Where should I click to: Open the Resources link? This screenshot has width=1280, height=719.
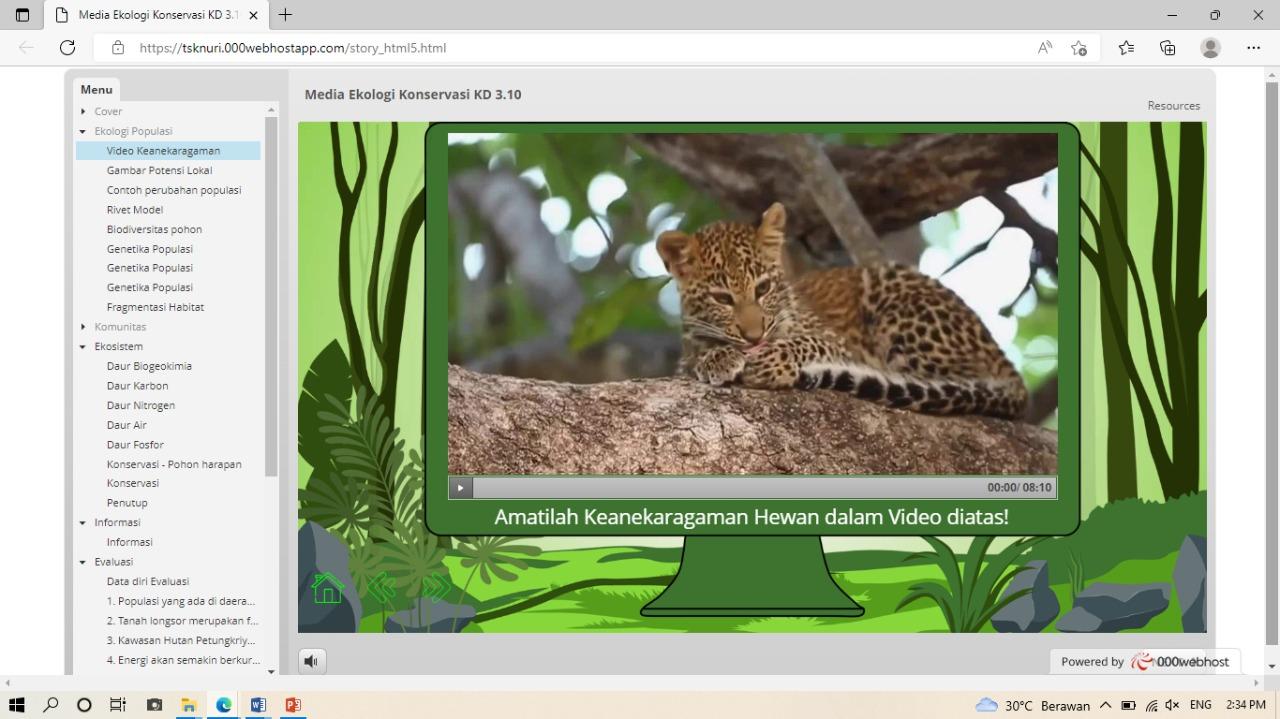pos(1173,106)
